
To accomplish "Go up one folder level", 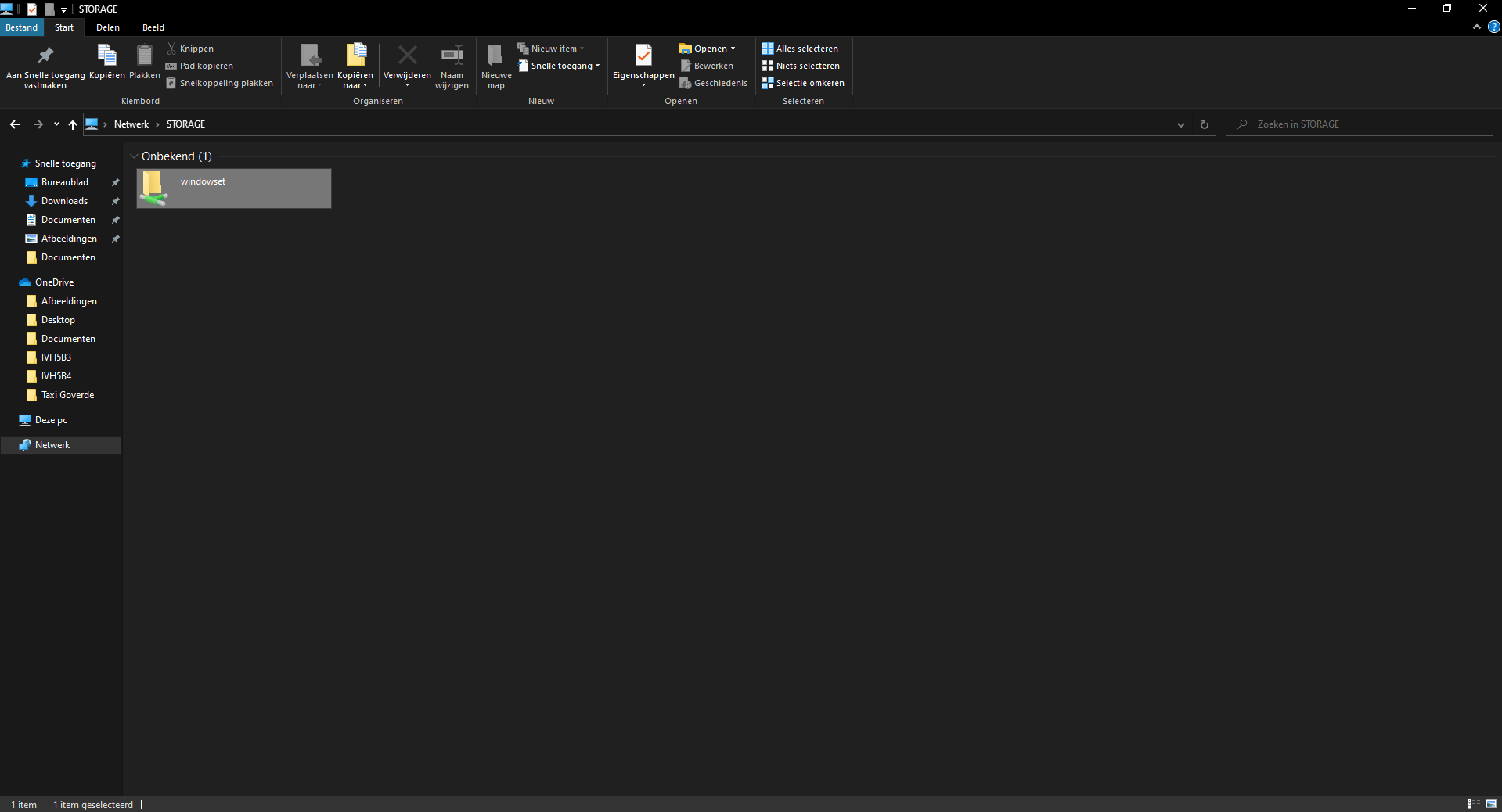I will tap(73, 124).
